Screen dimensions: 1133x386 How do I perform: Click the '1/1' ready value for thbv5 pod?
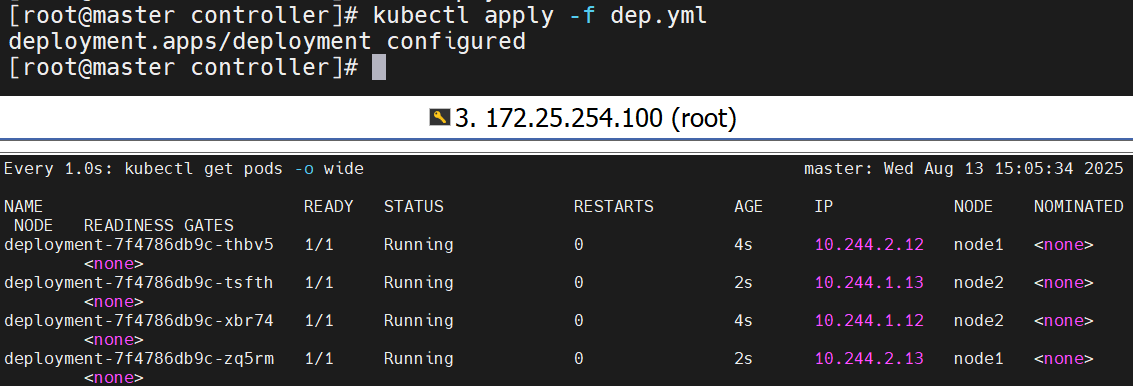tap(319, 244)
